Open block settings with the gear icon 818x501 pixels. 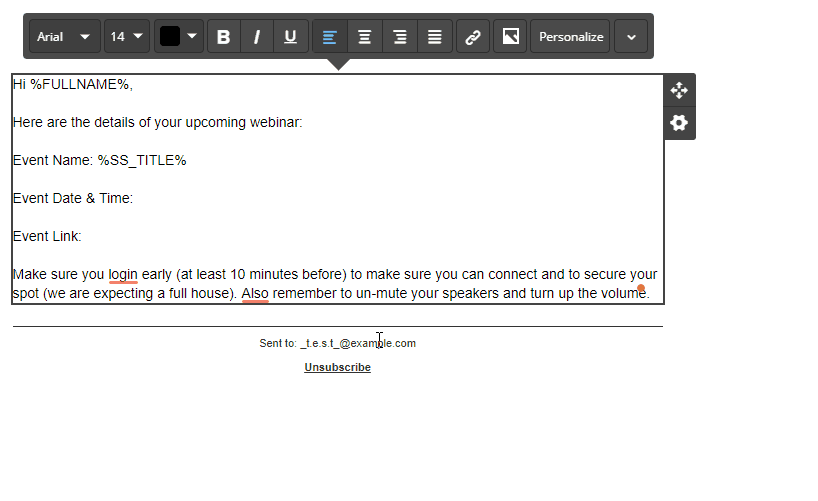click(x=679, y=123)
